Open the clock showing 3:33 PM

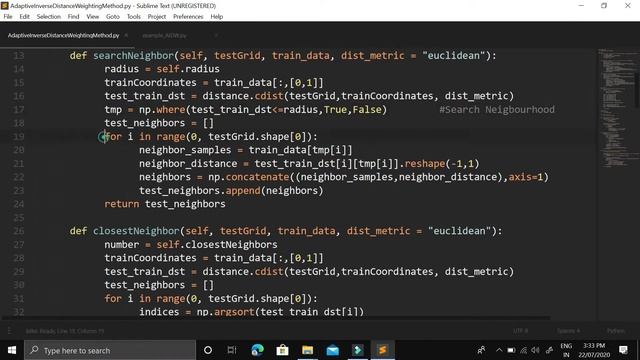pyautogui.click(x=594, y=350)
